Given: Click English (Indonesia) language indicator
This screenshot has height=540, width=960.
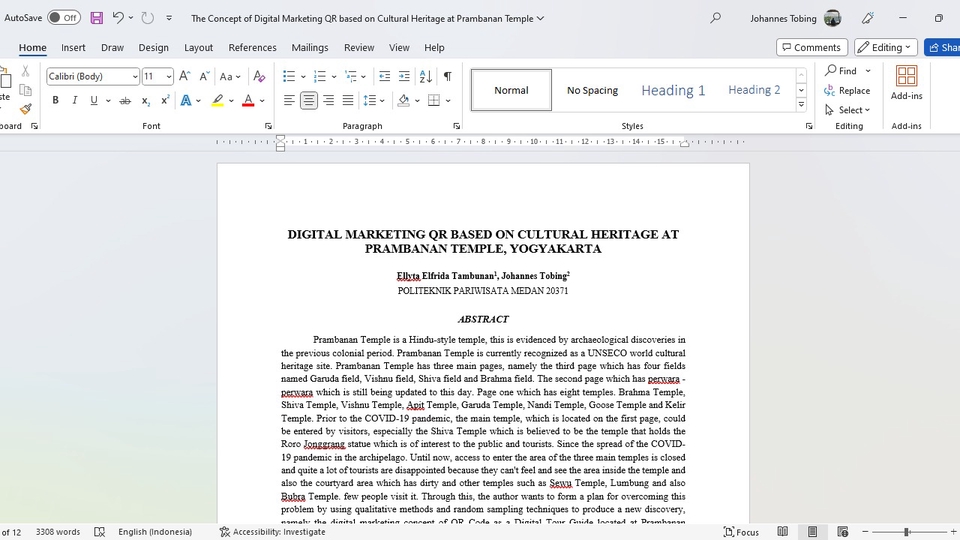Looking at the screenshot, I should point(155,531).
